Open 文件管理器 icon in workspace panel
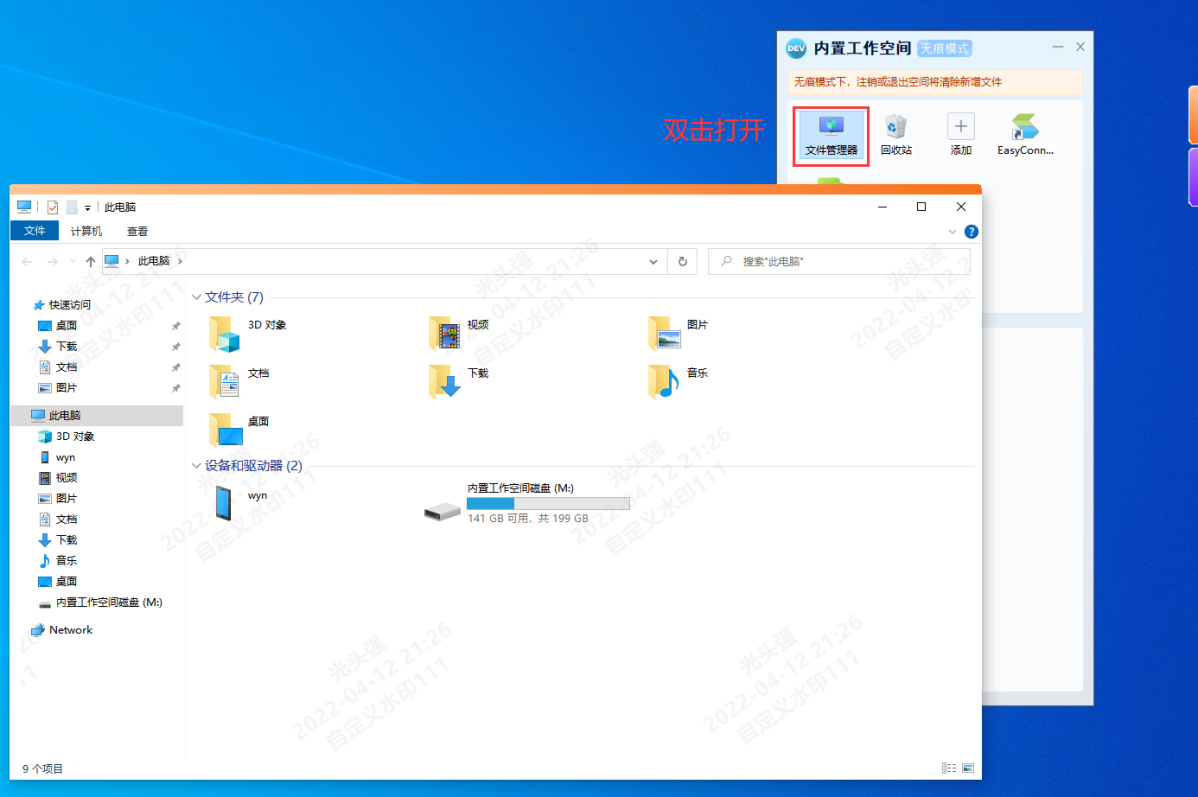The width and height of the screenshot is (1198, 797). tap(831, 135)
